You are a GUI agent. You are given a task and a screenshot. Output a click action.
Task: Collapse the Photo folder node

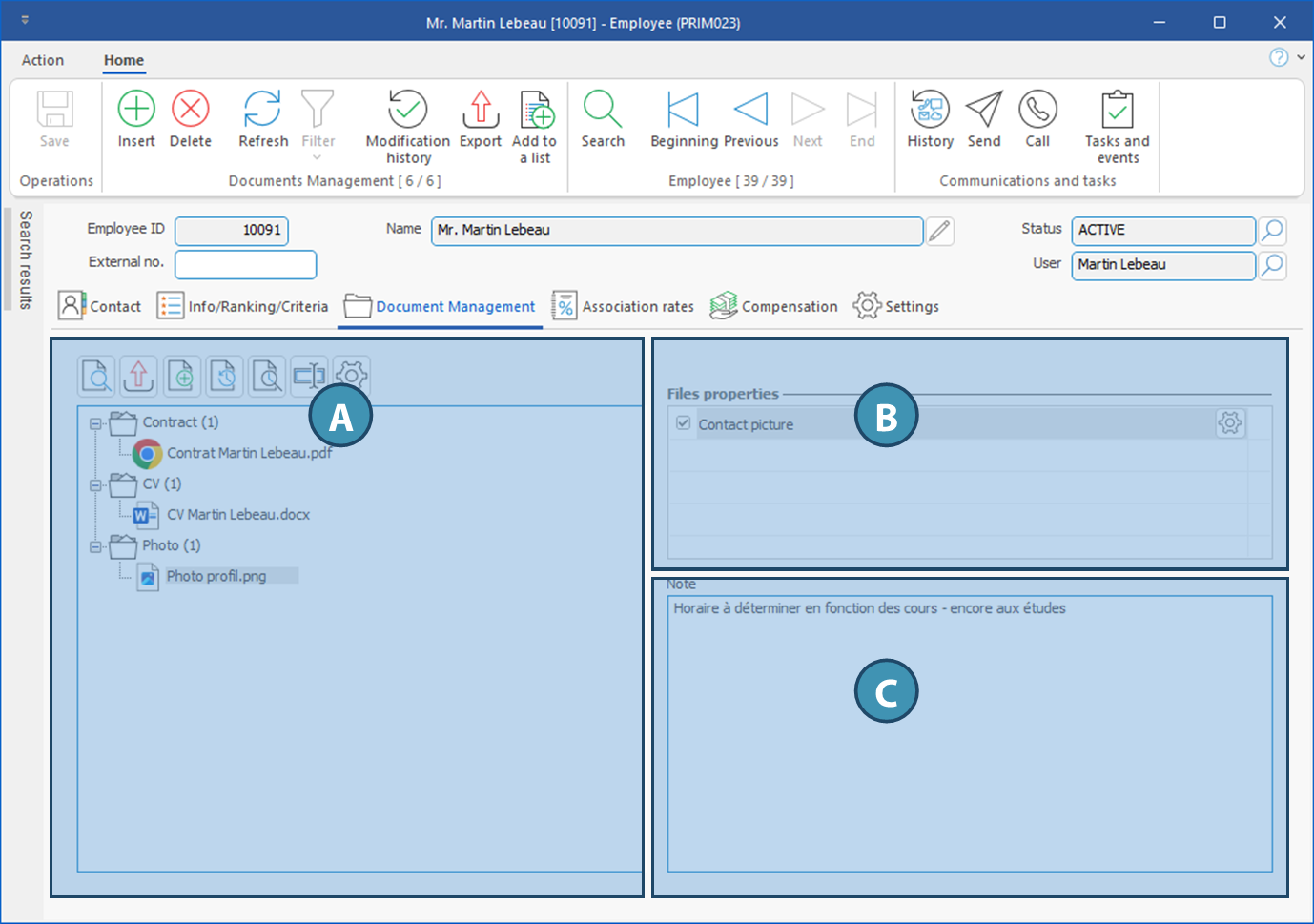95,546
